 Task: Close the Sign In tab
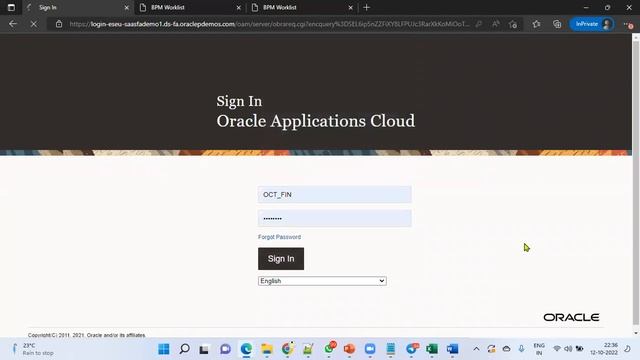127,7
